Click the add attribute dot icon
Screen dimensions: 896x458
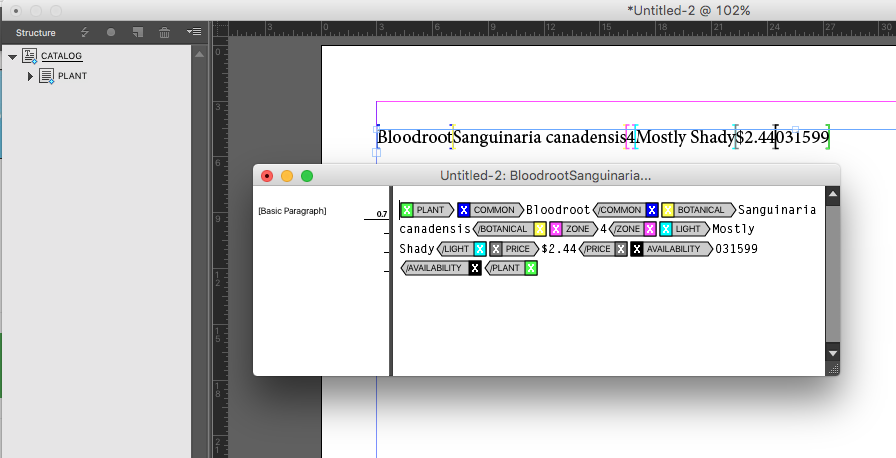[x=111, y=32]
